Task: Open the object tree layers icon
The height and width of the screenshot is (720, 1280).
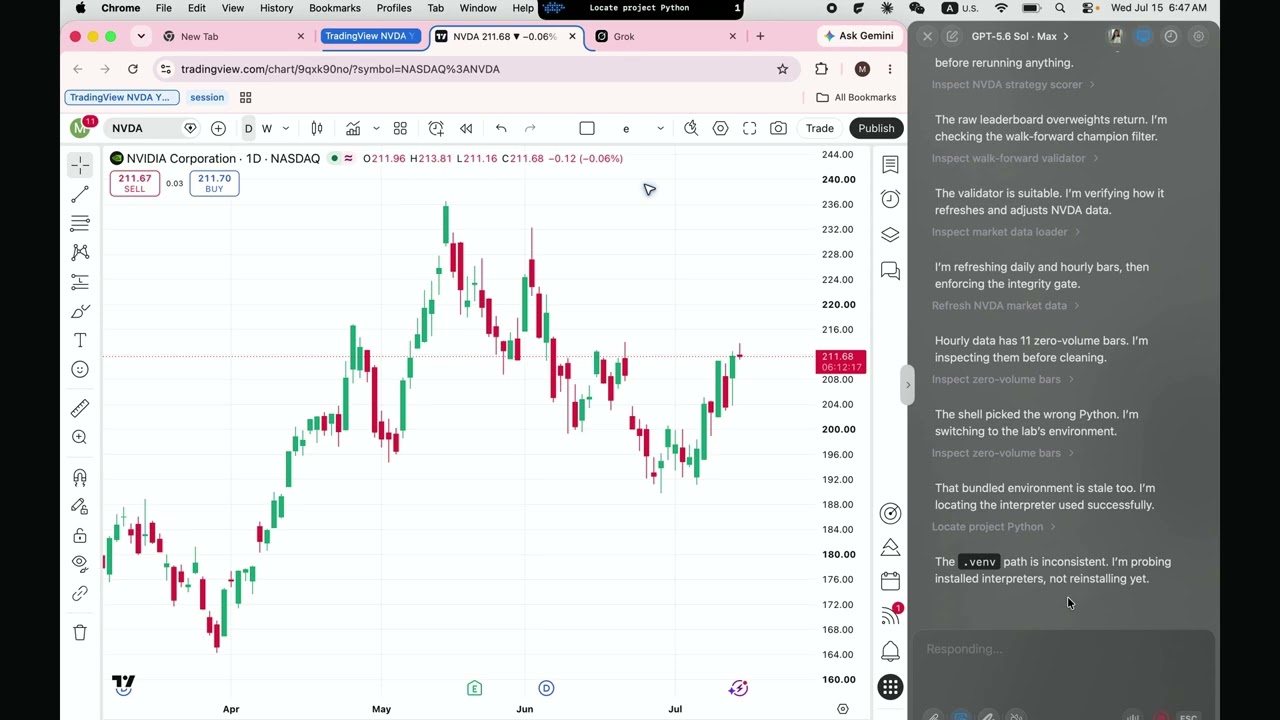Action: 890,235
